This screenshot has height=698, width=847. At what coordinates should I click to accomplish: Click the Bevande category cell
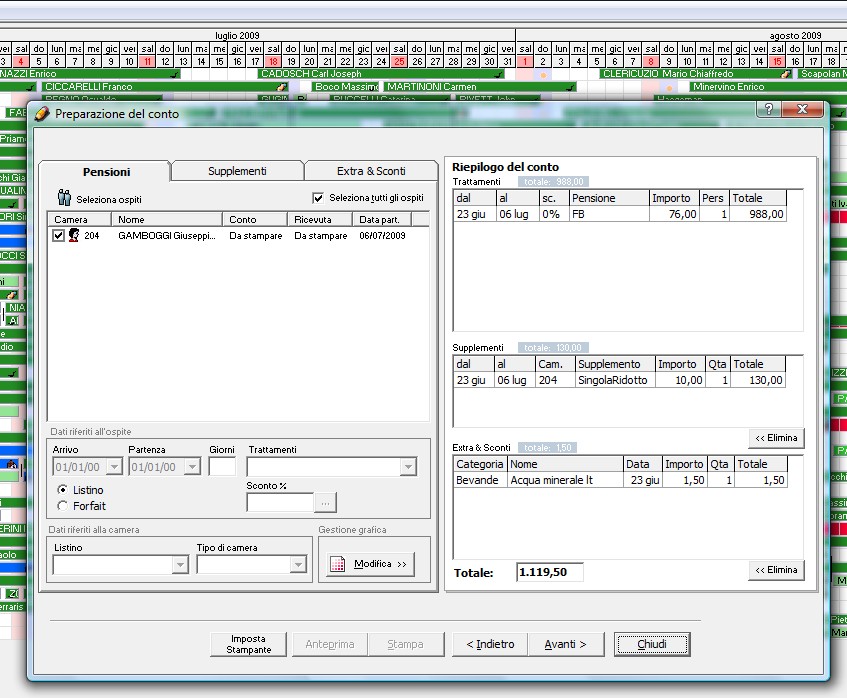pos(480,480)
